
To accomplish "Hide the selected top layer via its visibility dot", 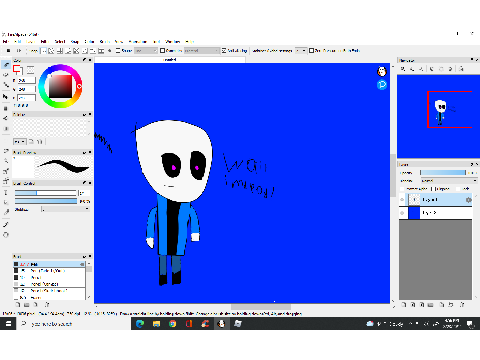I will point(402,200).
